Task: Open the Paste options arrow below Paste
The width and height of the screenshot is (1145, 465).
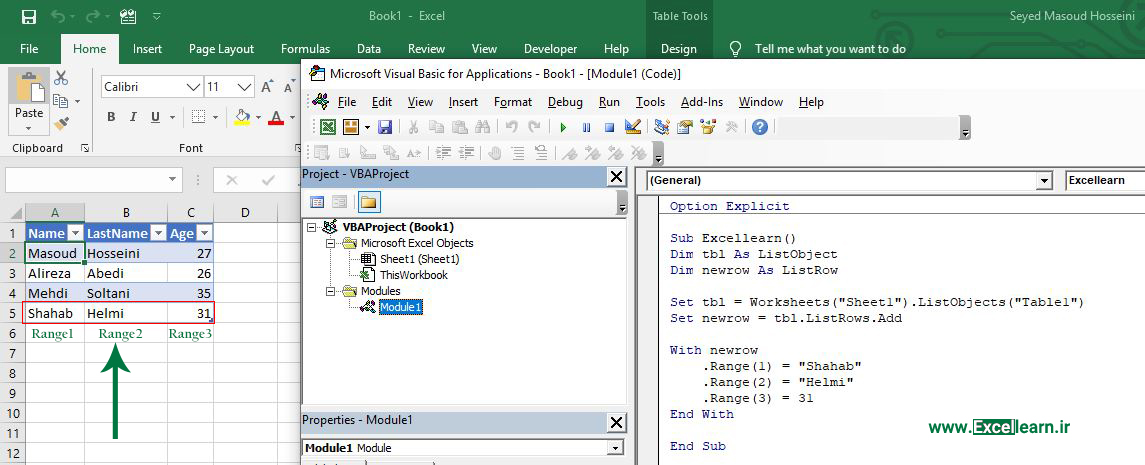Action: (x=28, y=129)
